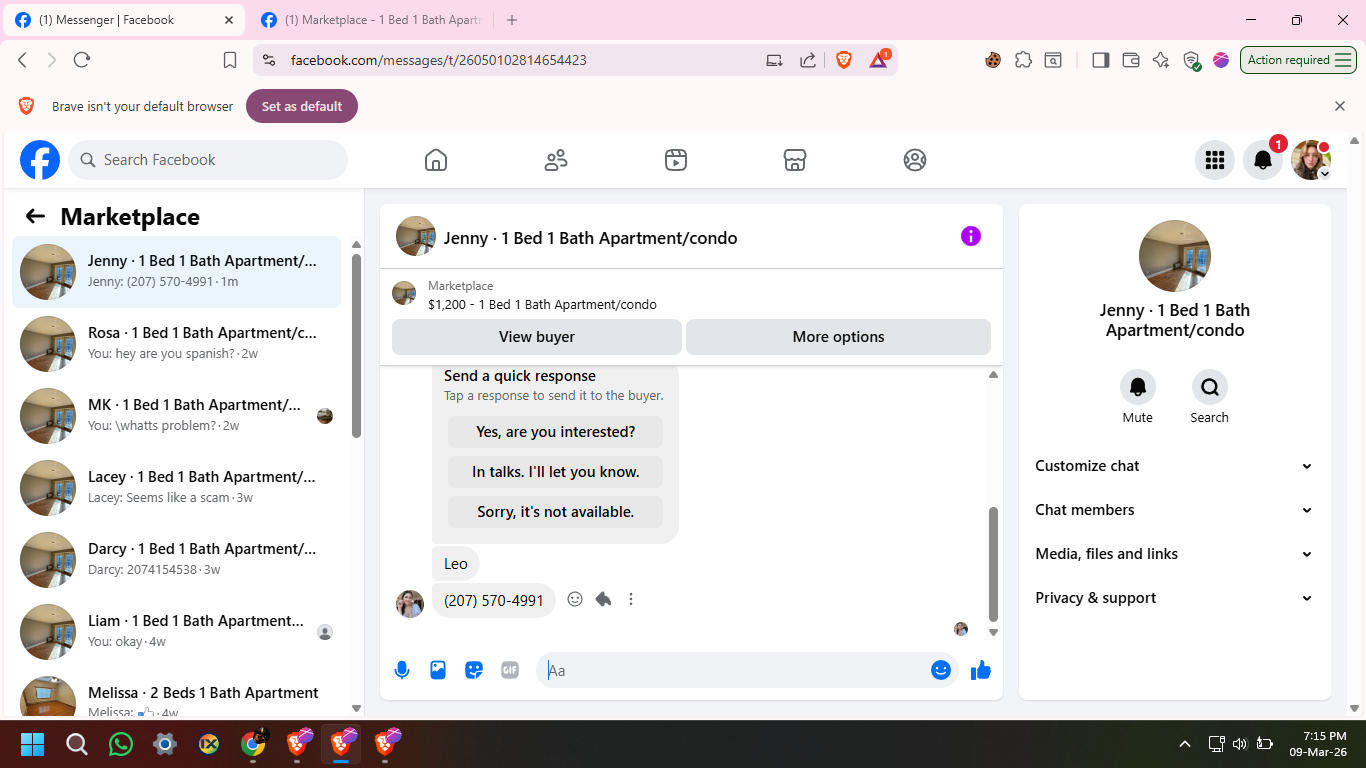Click the Search Facebook field

208,160
